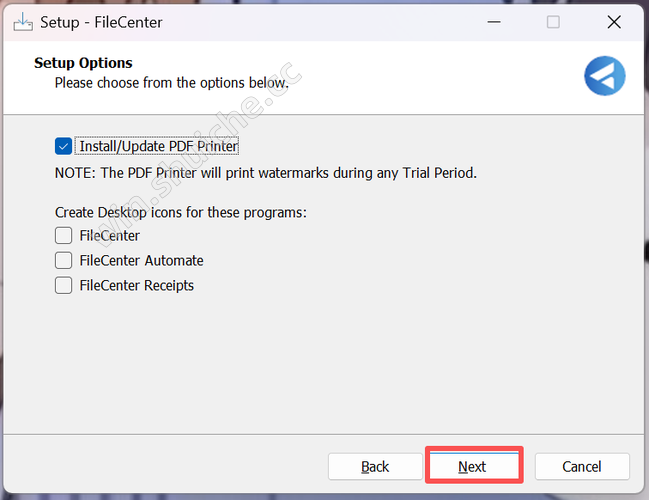Viewport: 649px width, 500px height.
Task: Check the FileCenter Receipts checkbox square
Action: coord(64,285)
